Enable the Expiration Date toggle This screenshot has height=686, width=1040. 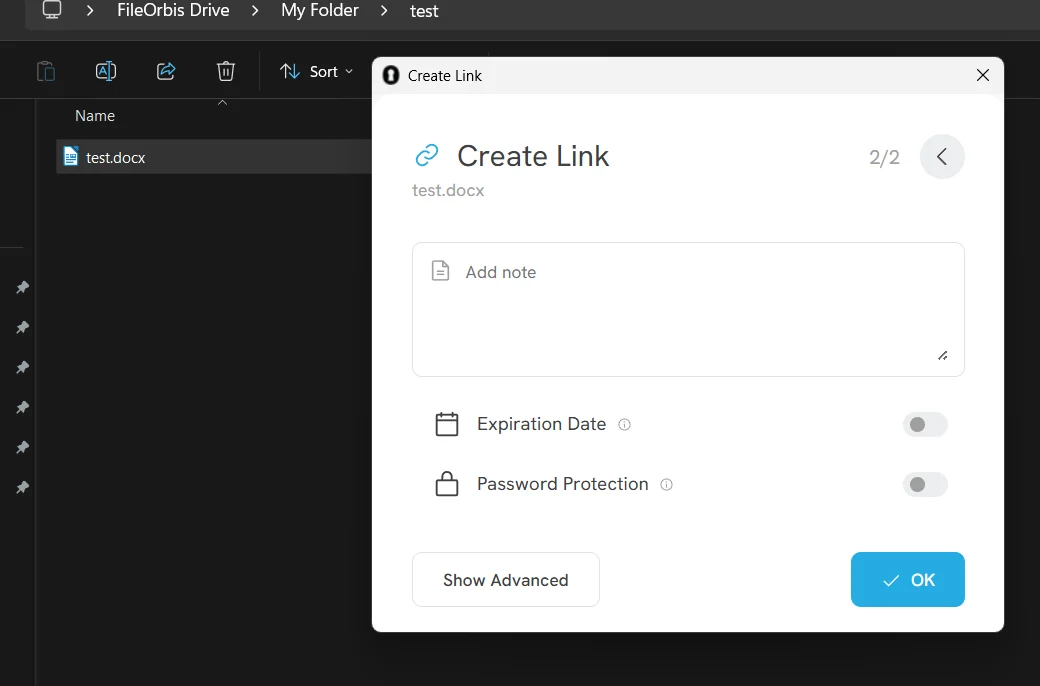click(924, 425)
